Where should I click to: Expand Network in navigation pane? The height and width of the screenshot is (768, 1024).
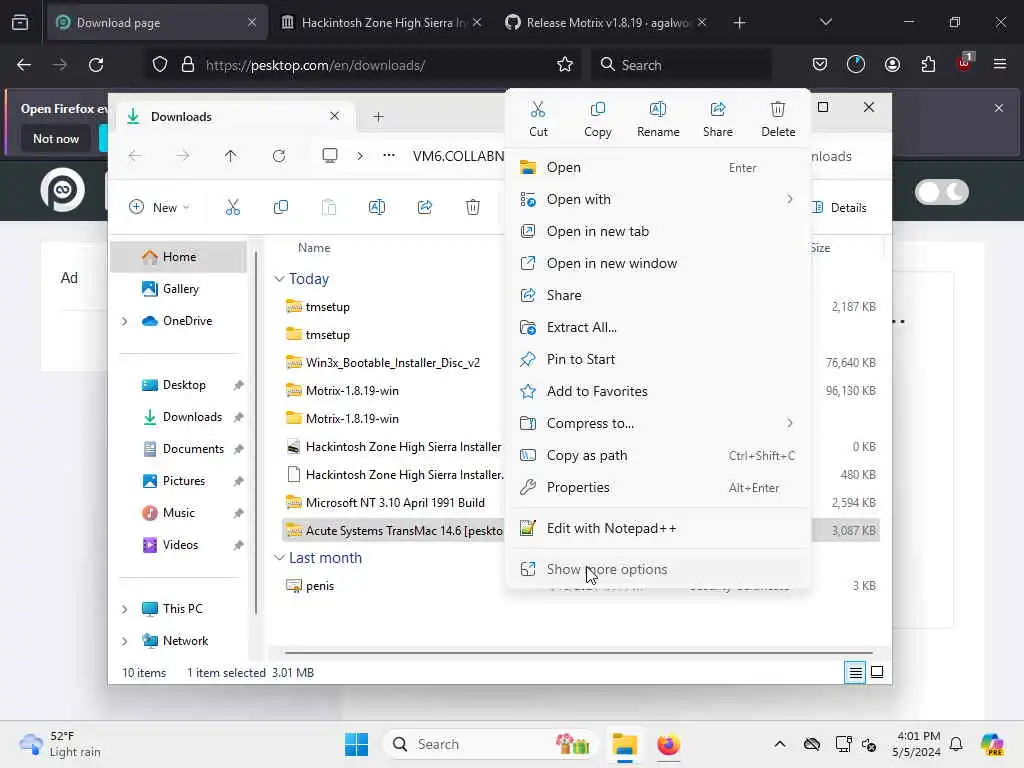tap(125, 641)
